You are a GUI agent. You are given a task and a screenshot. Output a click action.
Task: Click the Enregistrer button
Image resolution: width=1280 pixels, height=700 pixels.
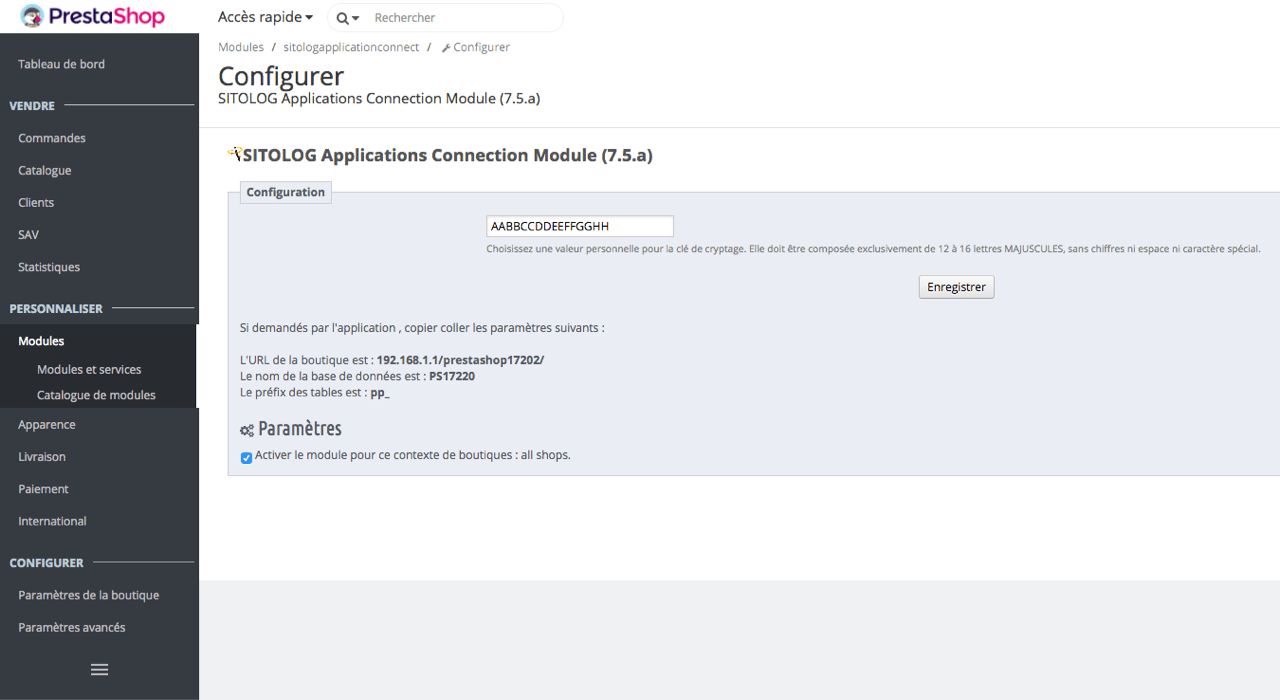956,287
